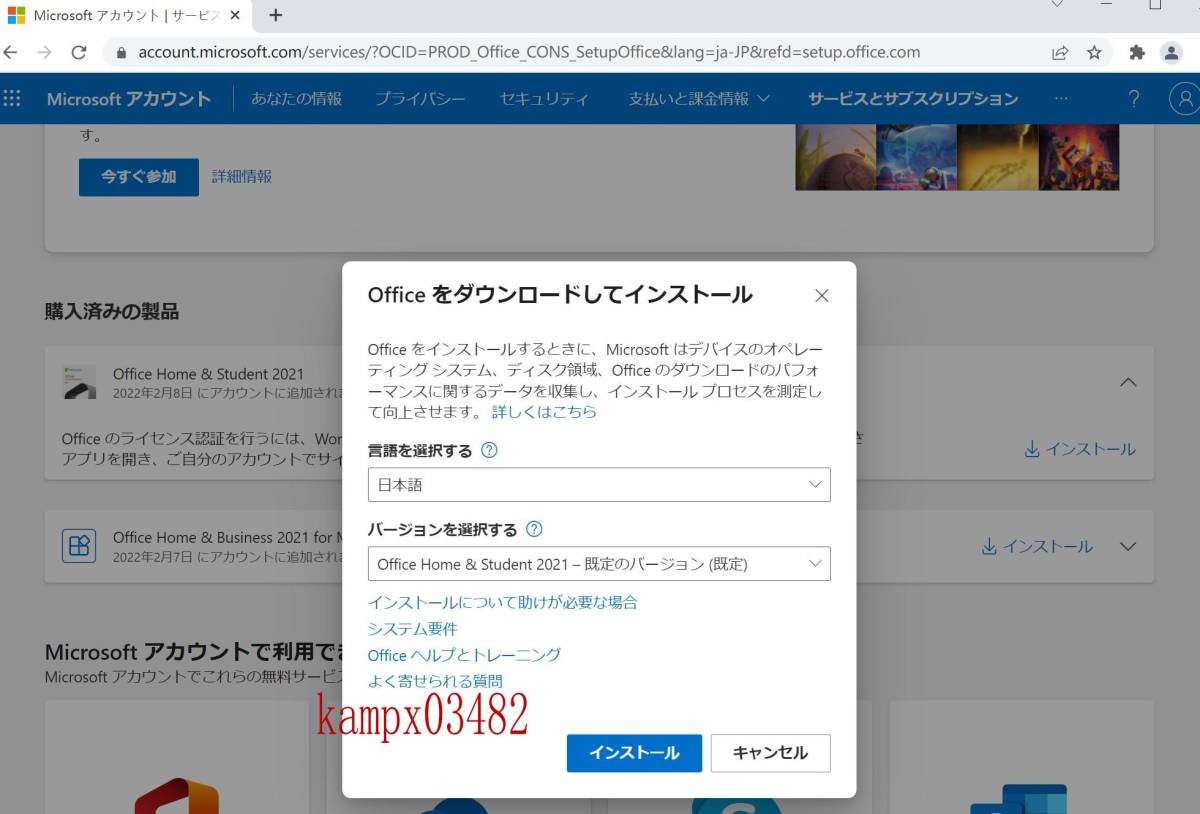Image resolution: width=1200 pixels, height=814 pixels.
Task: Go to セキュリティ tab
Action: pos(544,98)
